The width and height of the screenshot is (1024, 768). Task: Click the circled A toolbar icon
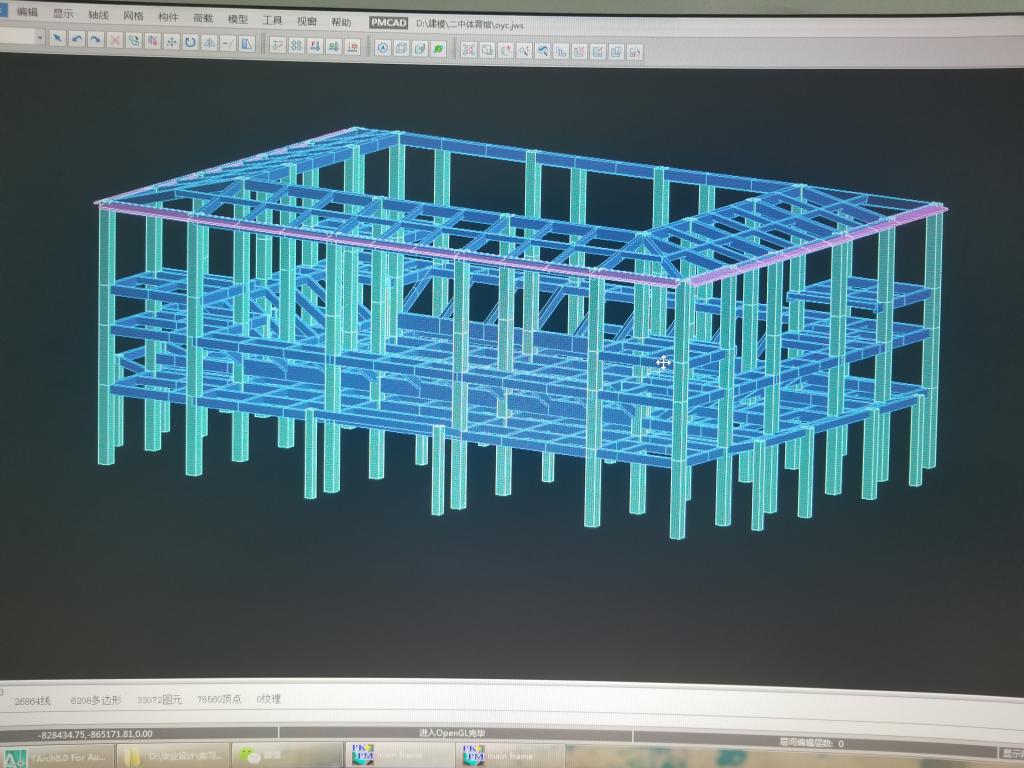(383, 48)
